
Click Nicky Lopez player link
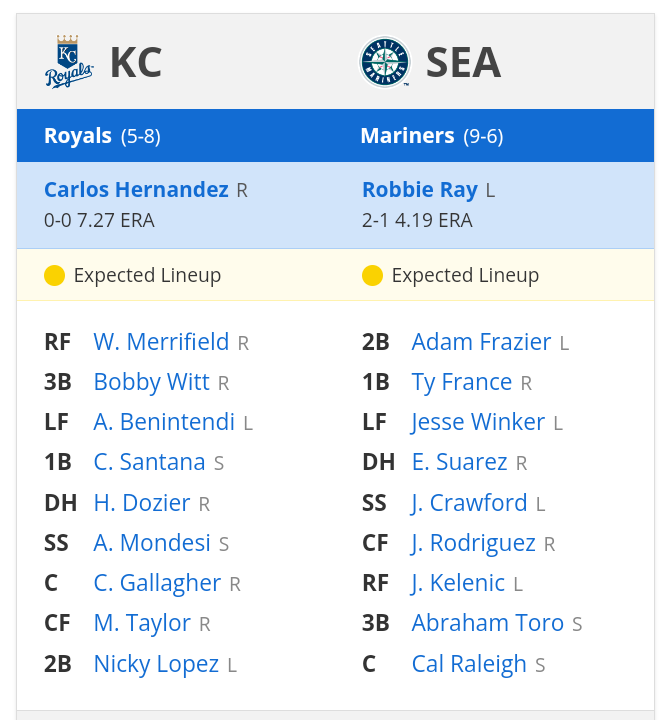pyautogui.click(x=156, y=664)
